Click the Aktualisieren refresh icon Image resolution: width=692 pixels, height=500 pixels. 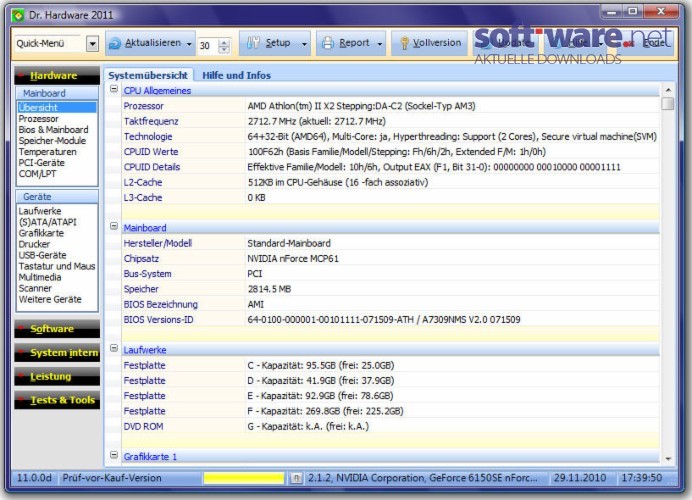click(115, 43)
